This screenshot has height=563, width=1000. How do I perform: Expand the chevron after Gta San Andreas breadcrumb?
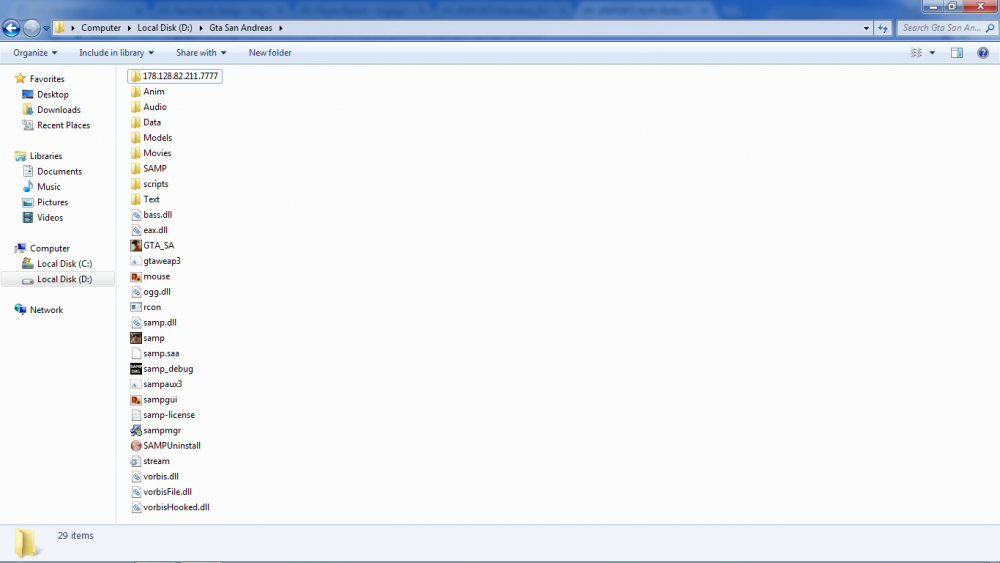tap(281, 28)
